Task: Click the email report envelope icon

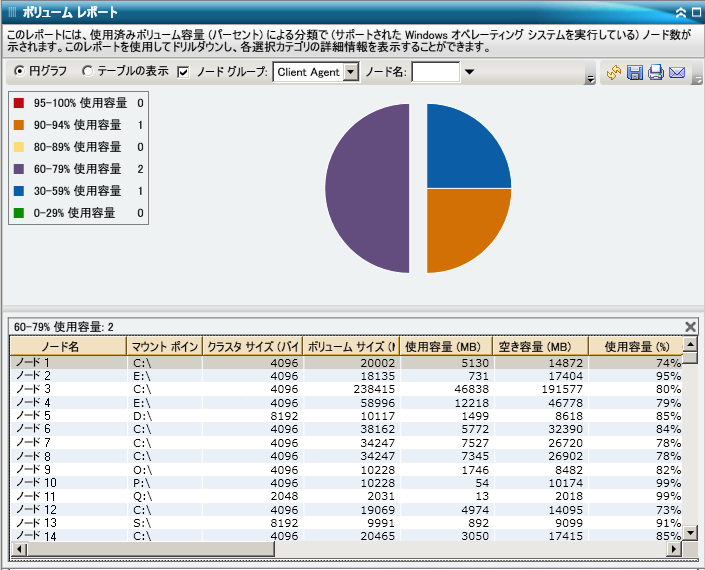Action: pos(677,73)
